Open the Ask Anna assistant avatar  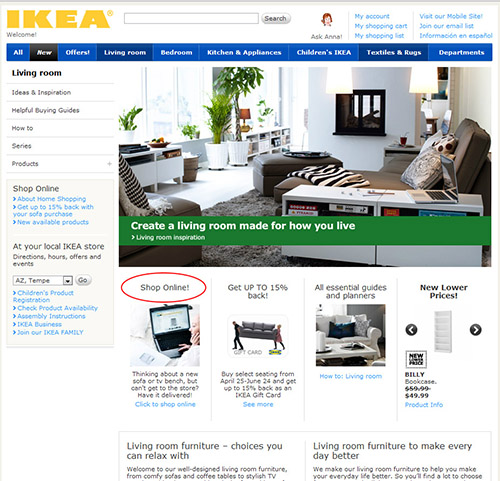click(x=327, y=20)
